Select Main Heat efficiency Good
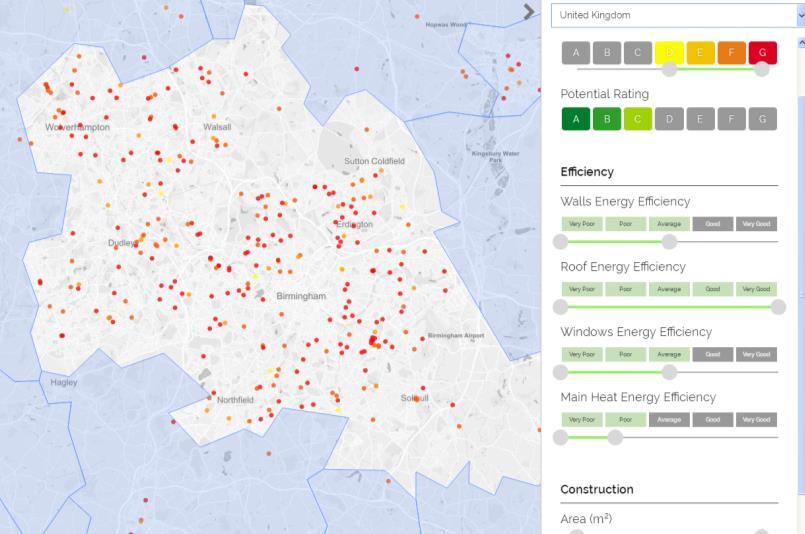 [713, 419]
